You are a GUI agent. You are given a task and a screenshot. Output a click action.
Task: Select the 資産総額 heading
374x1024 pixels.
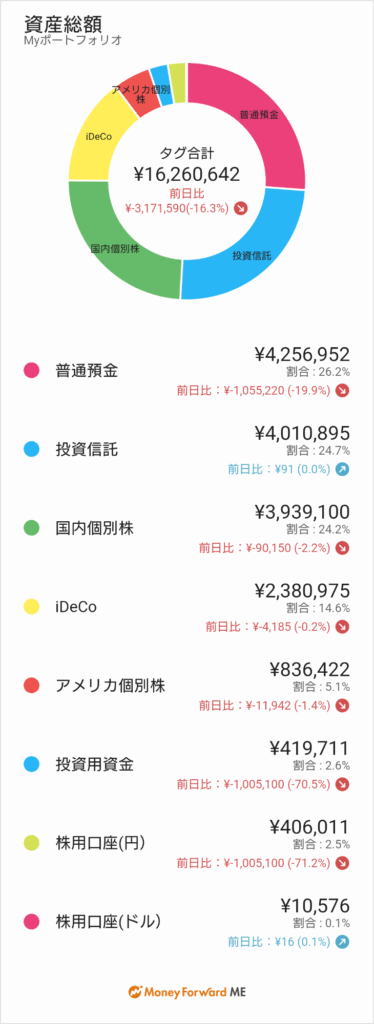point(57,22)
